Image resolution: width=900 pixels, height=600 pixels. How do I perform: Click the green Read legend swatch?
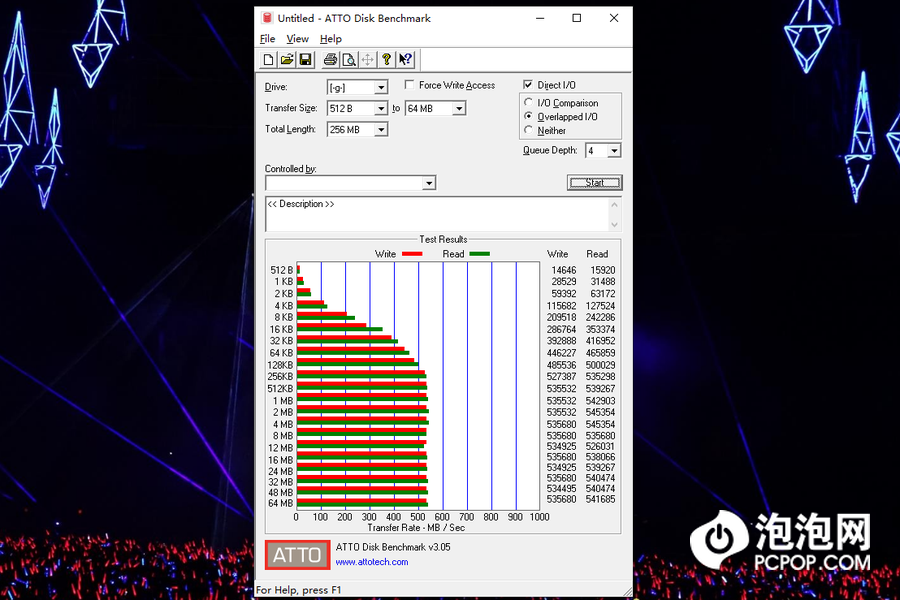[x=480, y=254]
